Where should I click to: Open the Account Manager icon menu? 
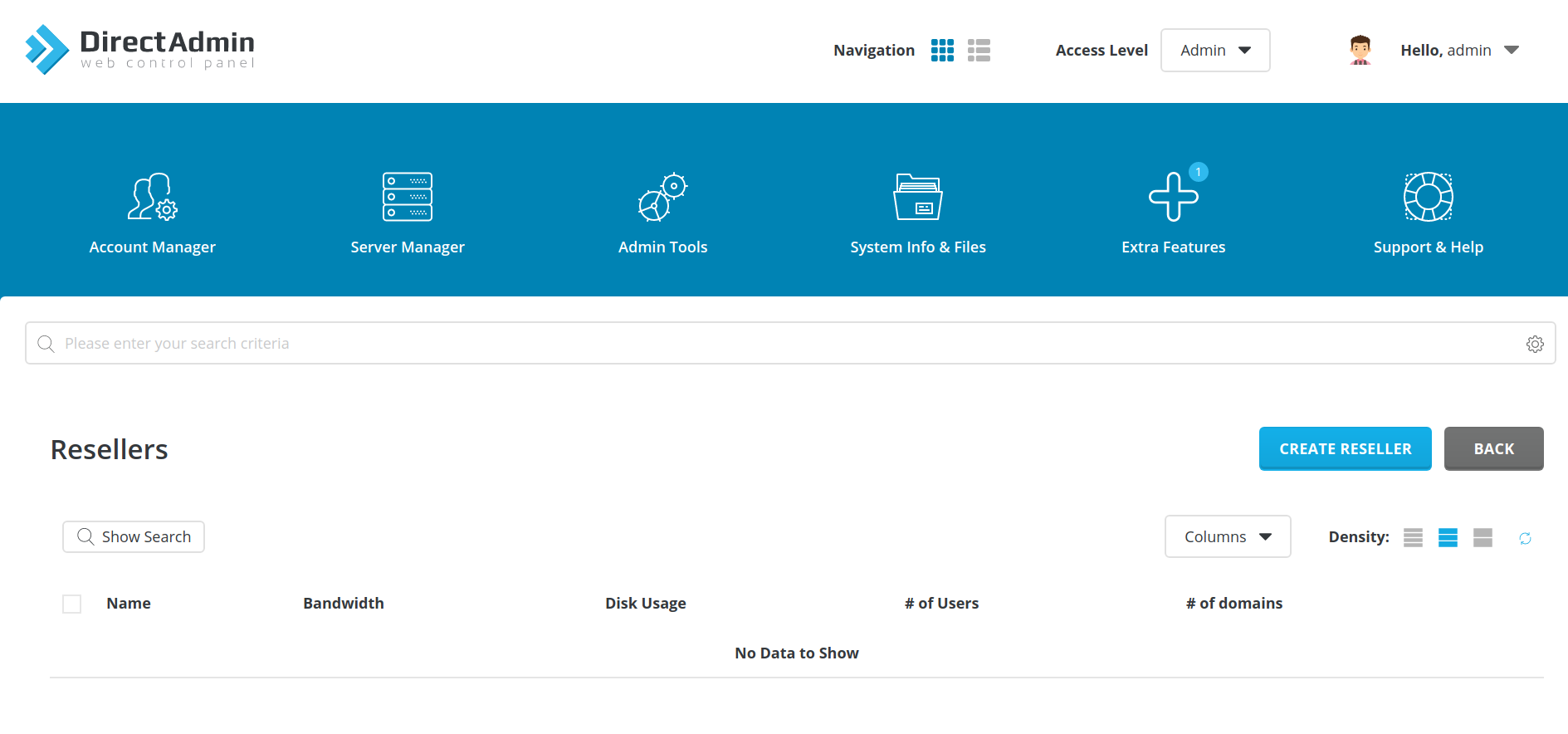point(153,197)
